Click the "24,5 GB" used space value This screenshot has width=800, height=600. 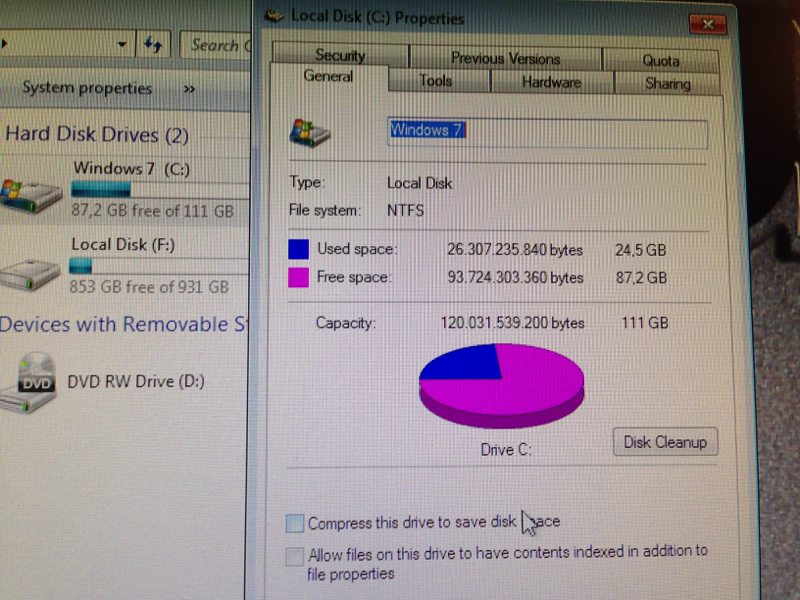pos(640,250)
